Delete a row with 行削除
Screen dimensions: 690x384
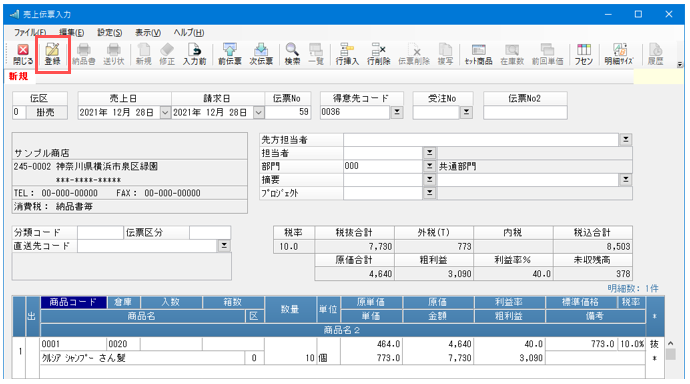378,55
